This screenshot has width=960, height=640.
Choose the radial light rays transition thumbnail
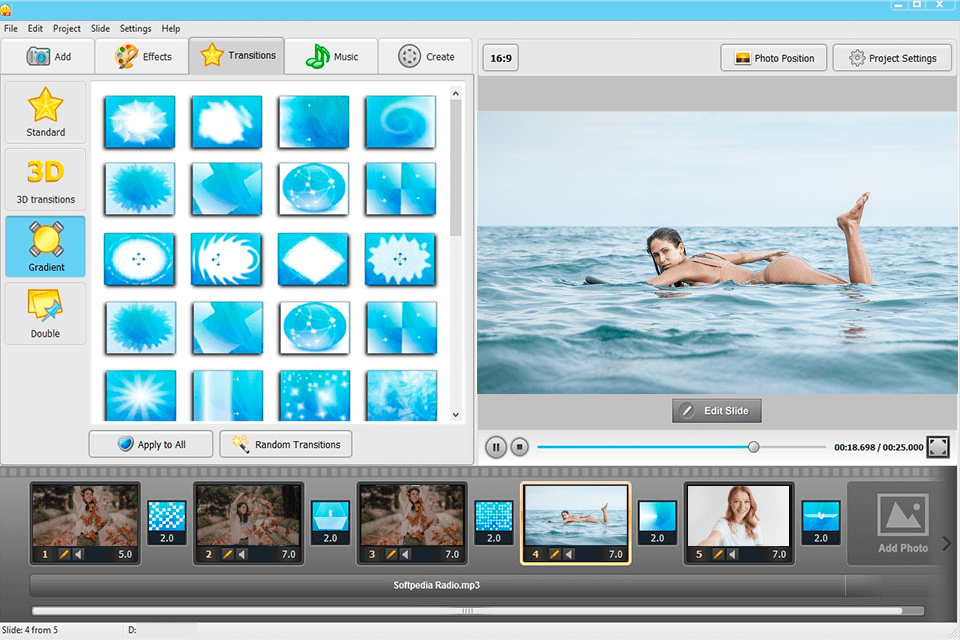coord(140,395)
